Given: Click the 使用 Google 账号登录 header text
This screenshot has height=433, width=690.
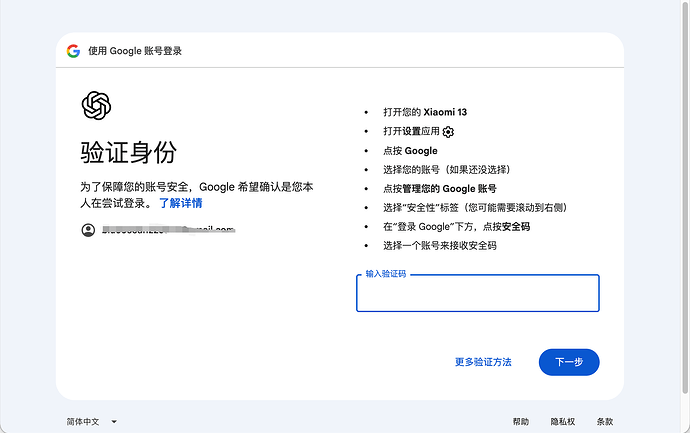Looking at the screenshot, I should pyautogui.click(x=135, y=51).
